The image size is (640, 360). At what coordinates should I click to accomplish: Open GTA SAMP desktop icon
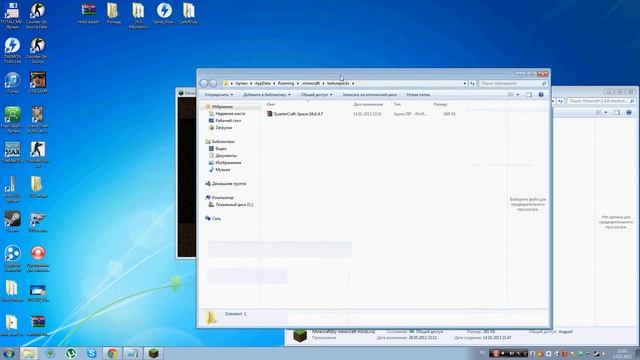(38, 83)
